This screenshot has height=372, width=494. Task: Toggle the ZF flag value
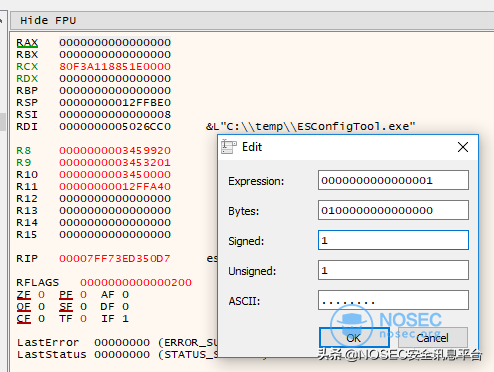point(41,295)
